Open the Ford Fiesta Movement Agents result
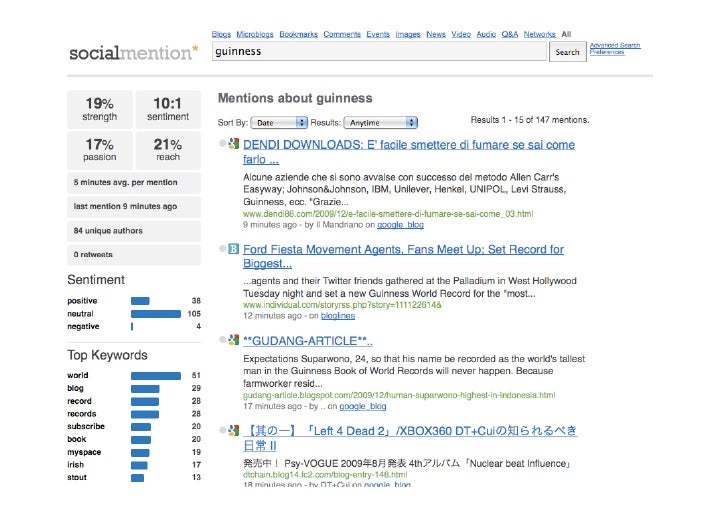The image size is (728, 514). [x=403, y=256]
